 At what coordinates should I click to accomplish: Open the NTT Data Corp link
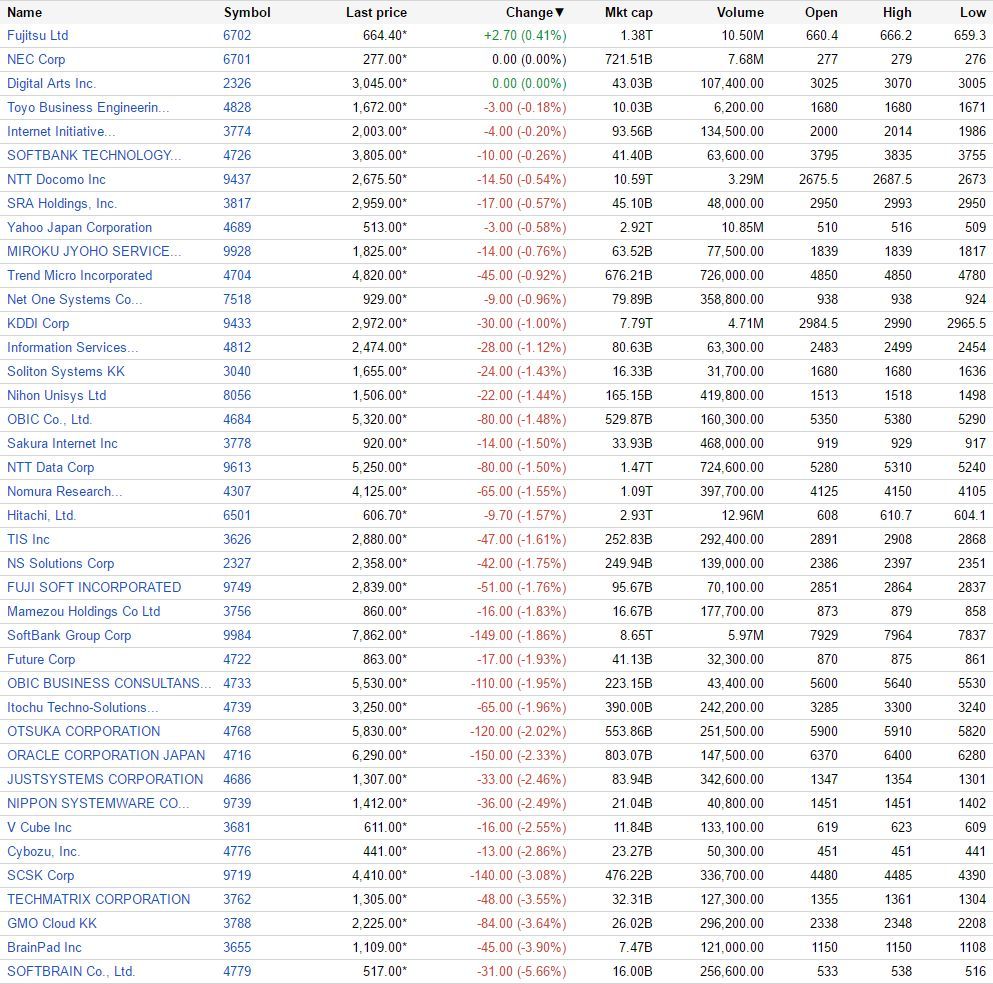51,468
